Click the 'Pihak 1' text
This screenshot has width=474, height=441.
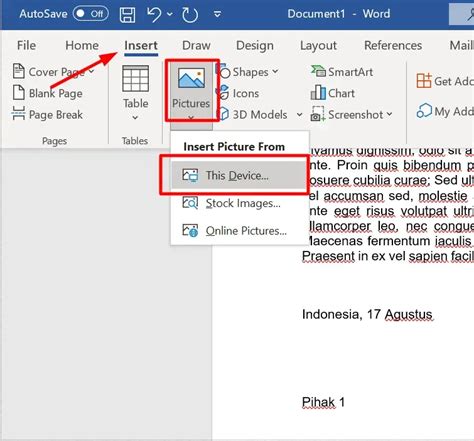point(323,402)
